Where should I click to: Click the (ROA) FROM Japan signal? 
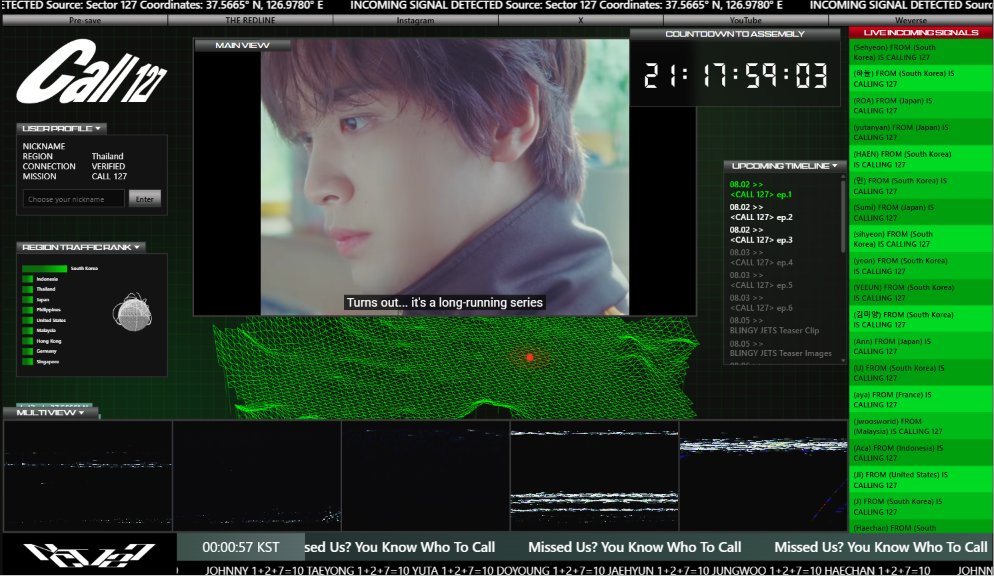[920, 105]
